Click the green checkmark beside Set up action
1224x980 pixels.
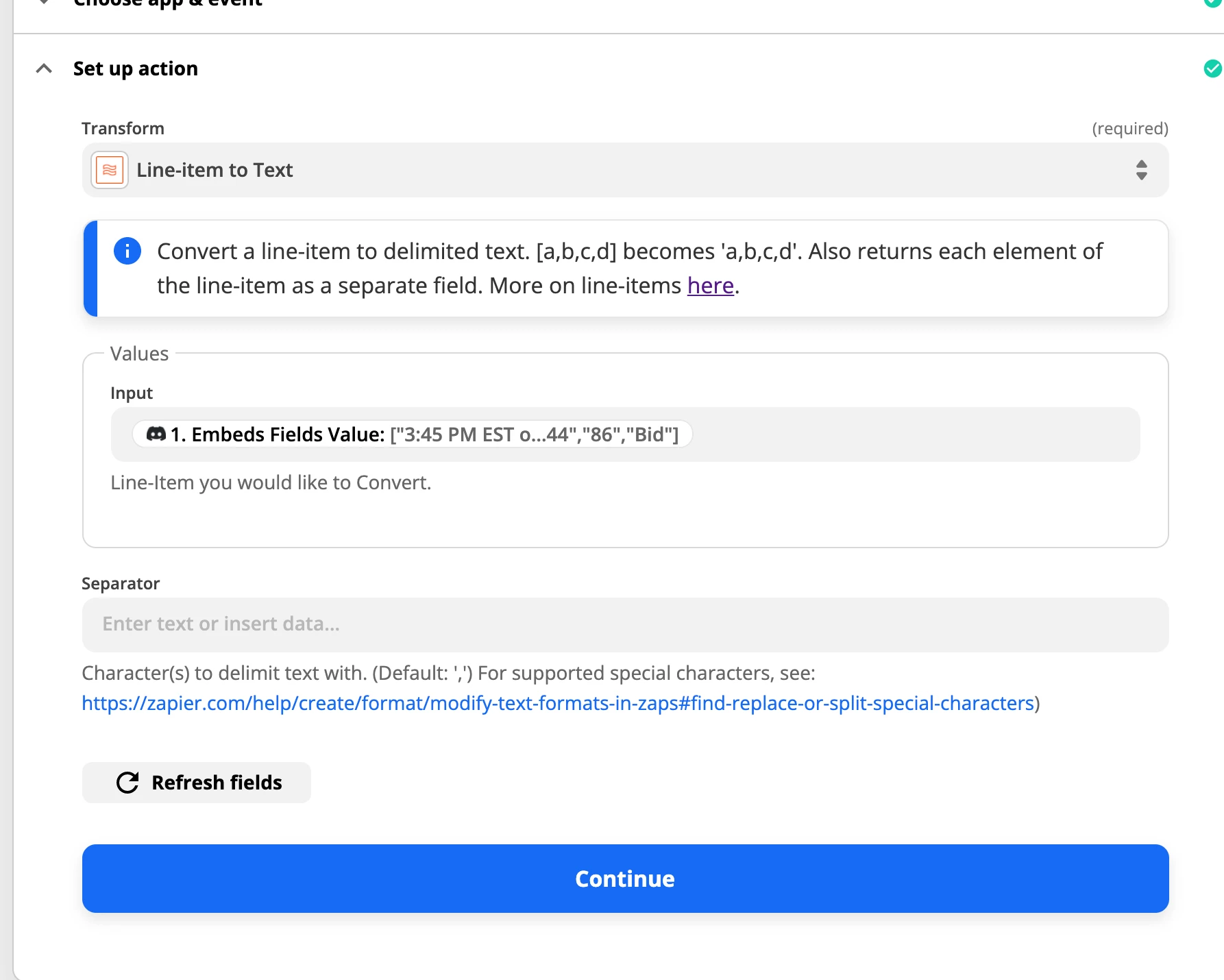[1213, 68]
